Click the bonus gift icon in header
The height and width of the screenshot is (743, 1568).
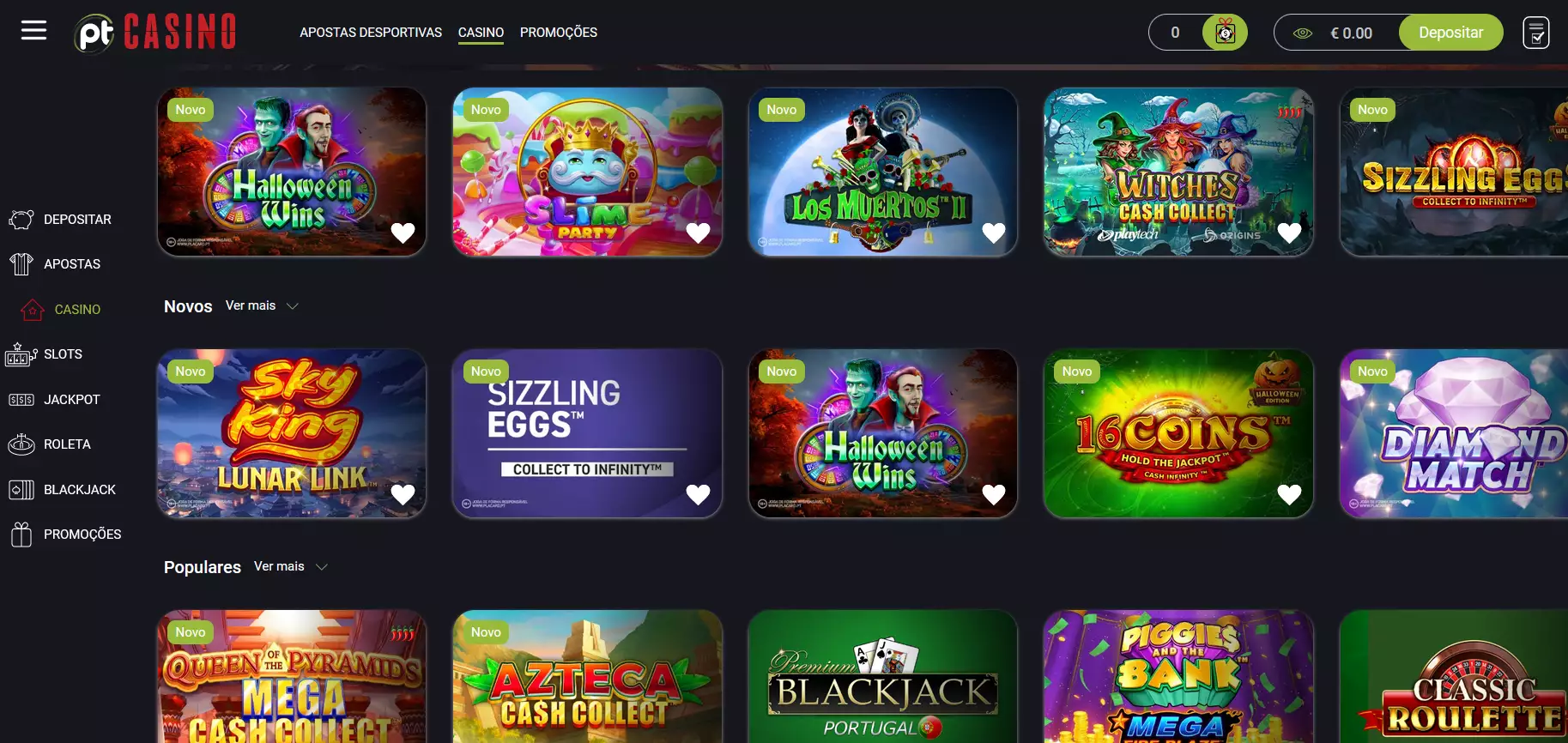tap(1225, 33)
